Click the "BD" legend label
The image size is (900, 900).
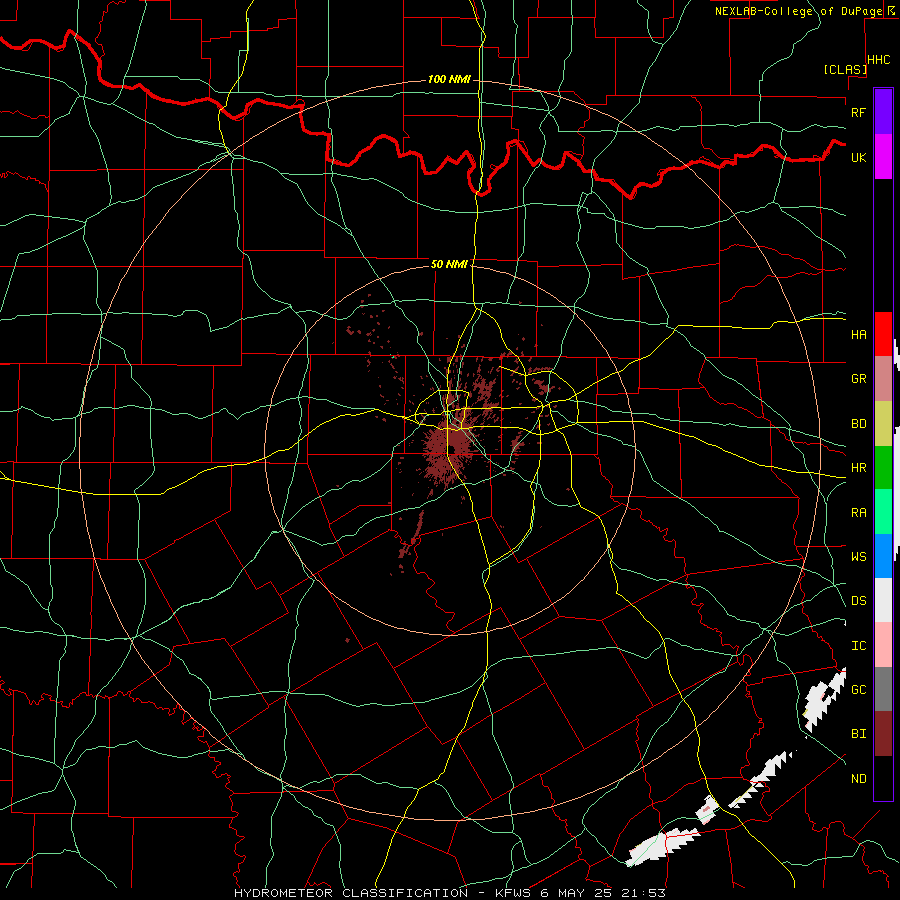[858, 424]
